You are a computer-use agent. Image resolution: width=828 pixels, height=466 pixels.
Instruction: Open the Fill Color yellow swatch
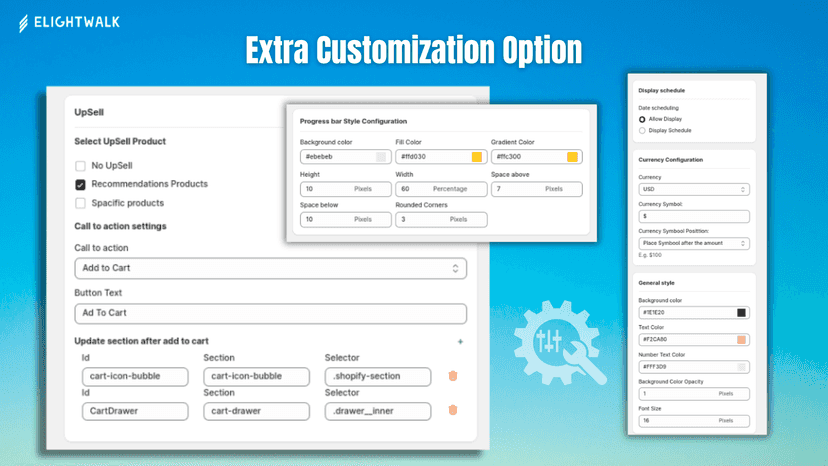476,157
